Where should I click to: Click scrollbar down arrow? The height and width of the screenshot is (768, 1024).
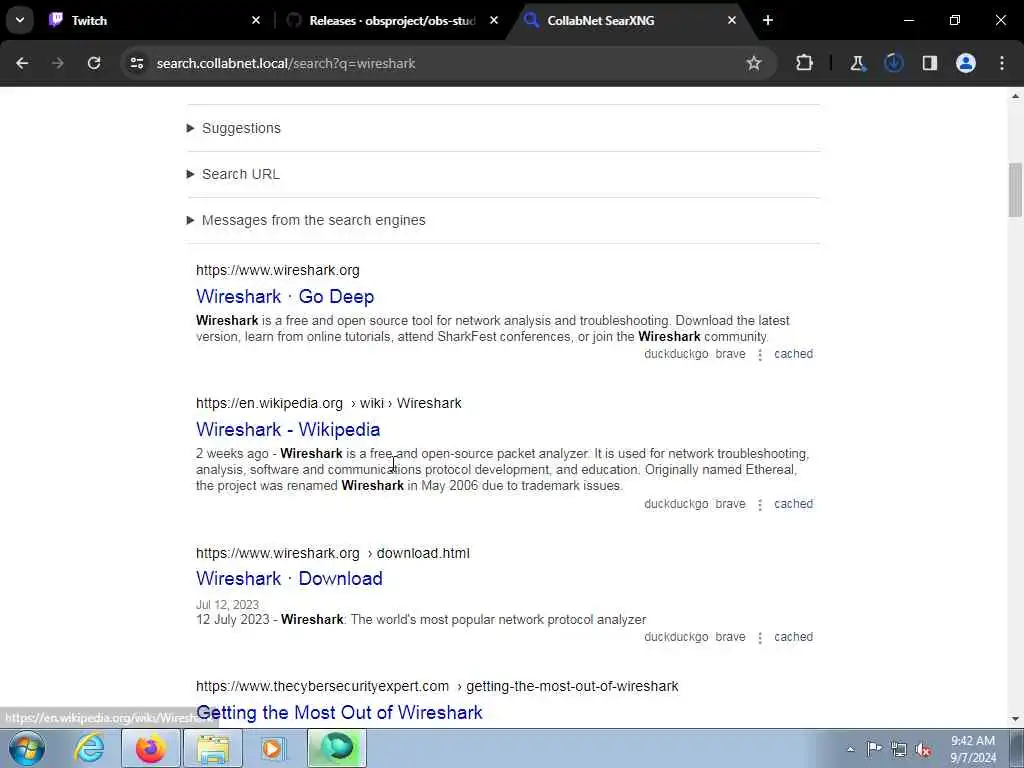[1015, 719]
